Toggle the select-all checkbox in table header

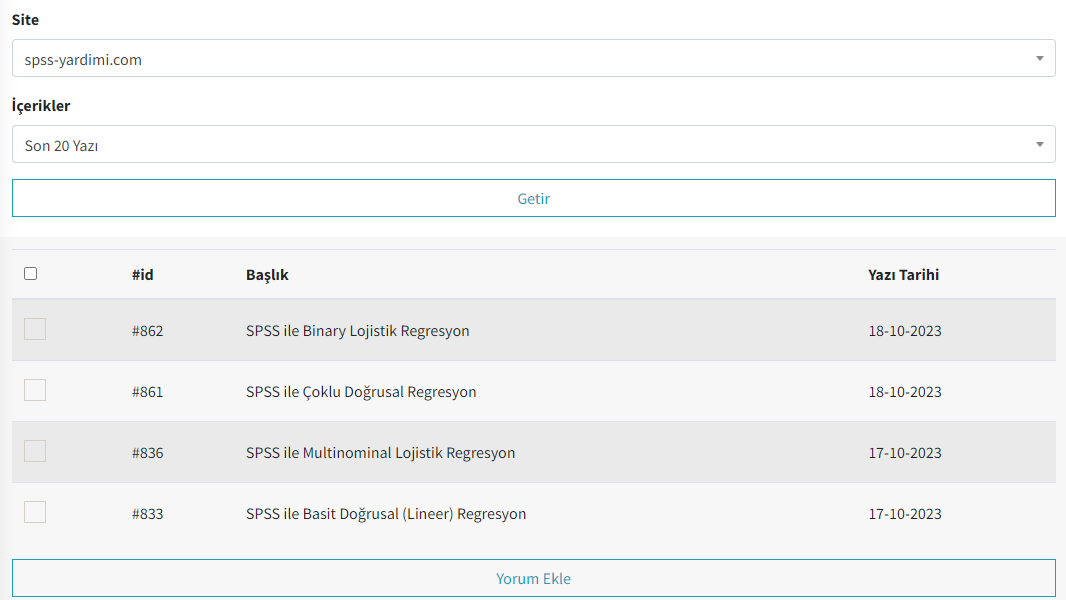[31, 274]
